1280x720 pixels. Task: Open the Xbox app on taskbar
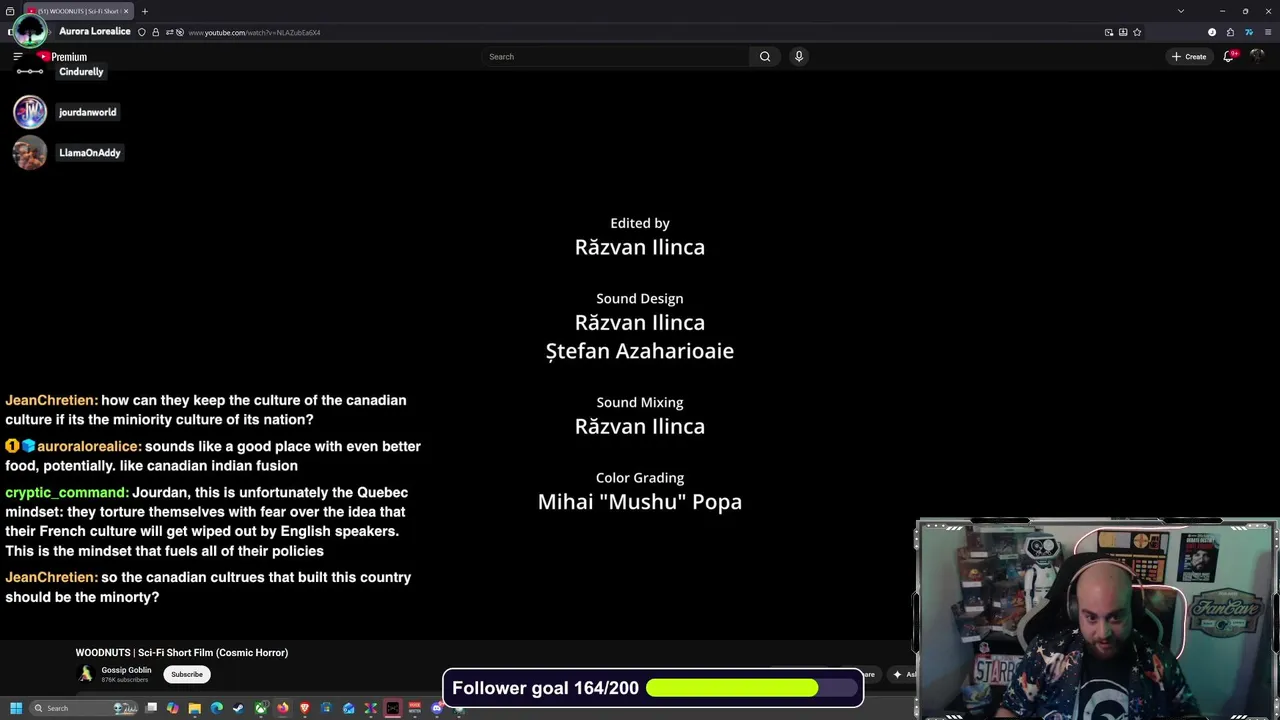coord(261,708)
